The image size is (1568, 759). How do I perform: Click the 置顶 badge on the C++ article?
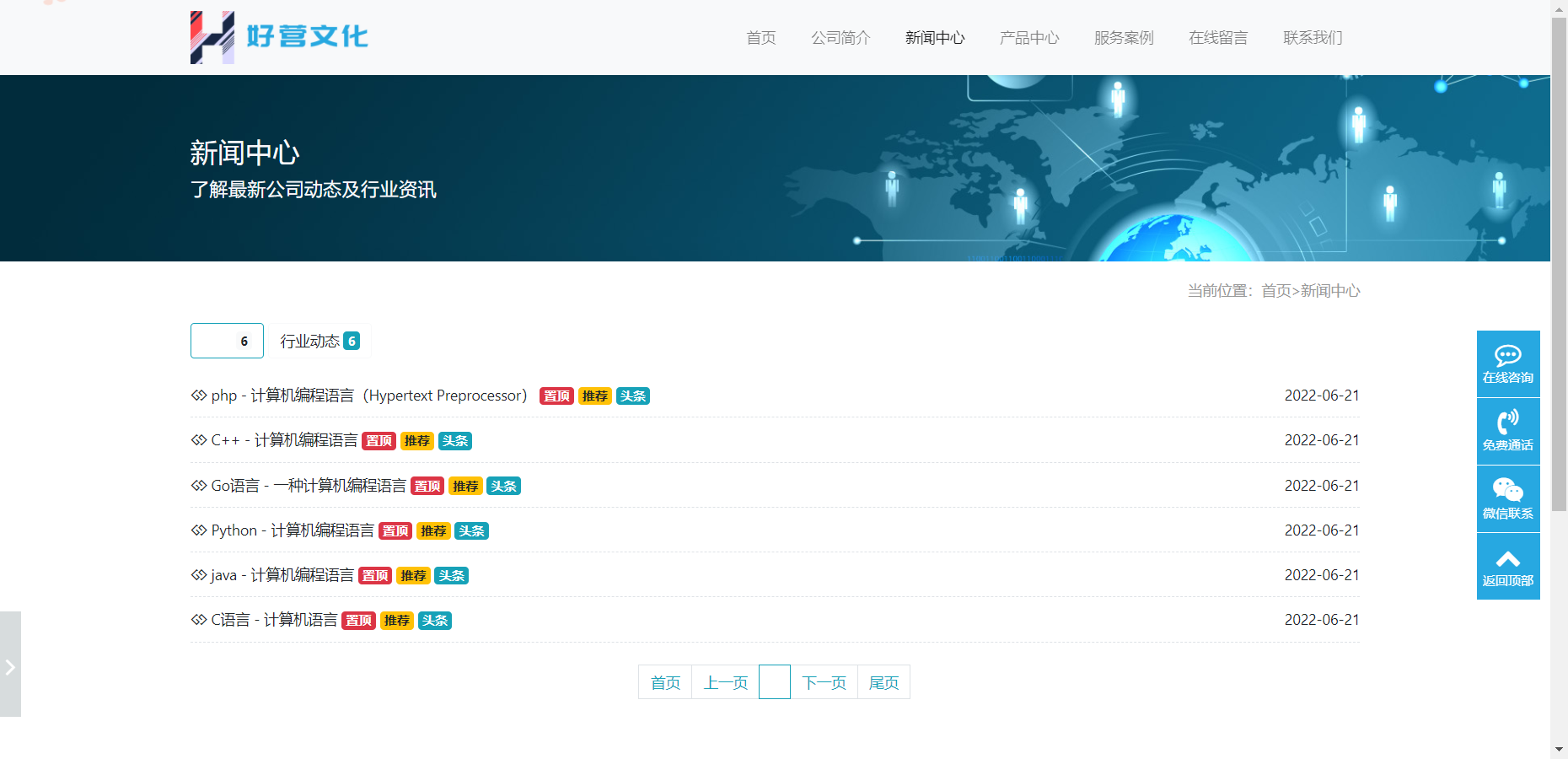pos(379,441)
